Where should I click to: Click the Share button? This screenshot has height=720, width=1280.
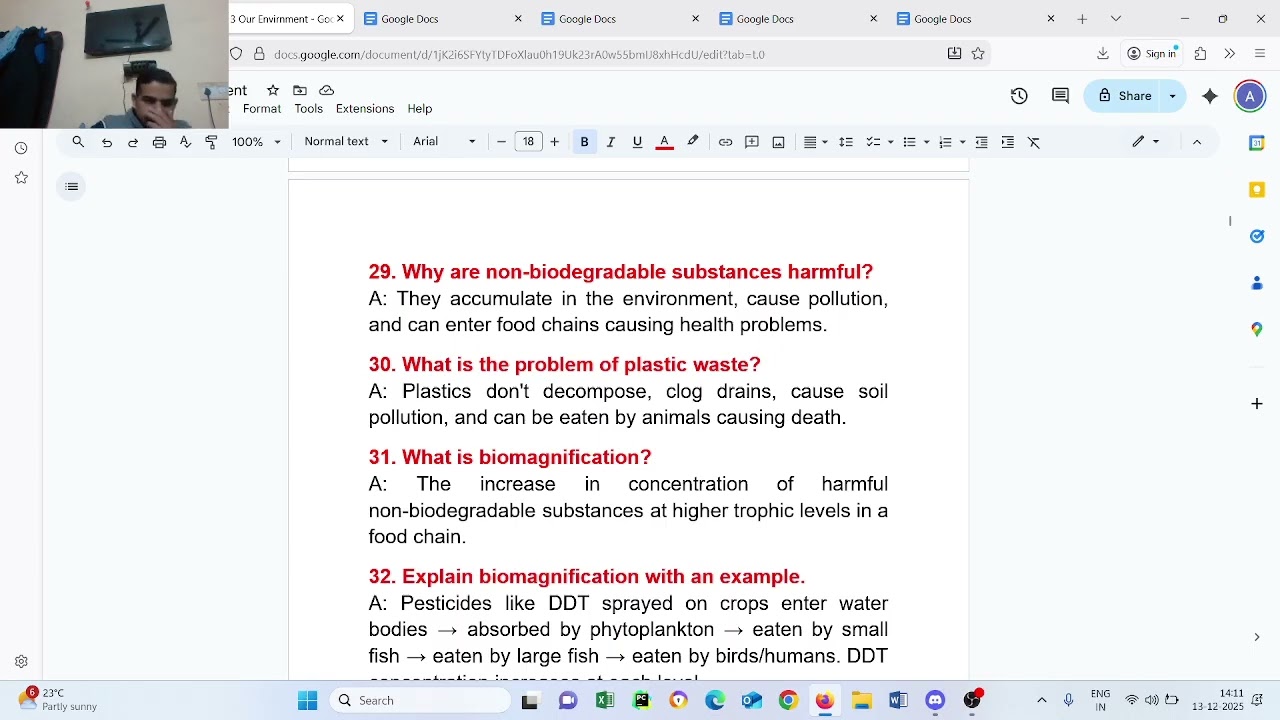pyautogui.click(x=1124, y=96)
